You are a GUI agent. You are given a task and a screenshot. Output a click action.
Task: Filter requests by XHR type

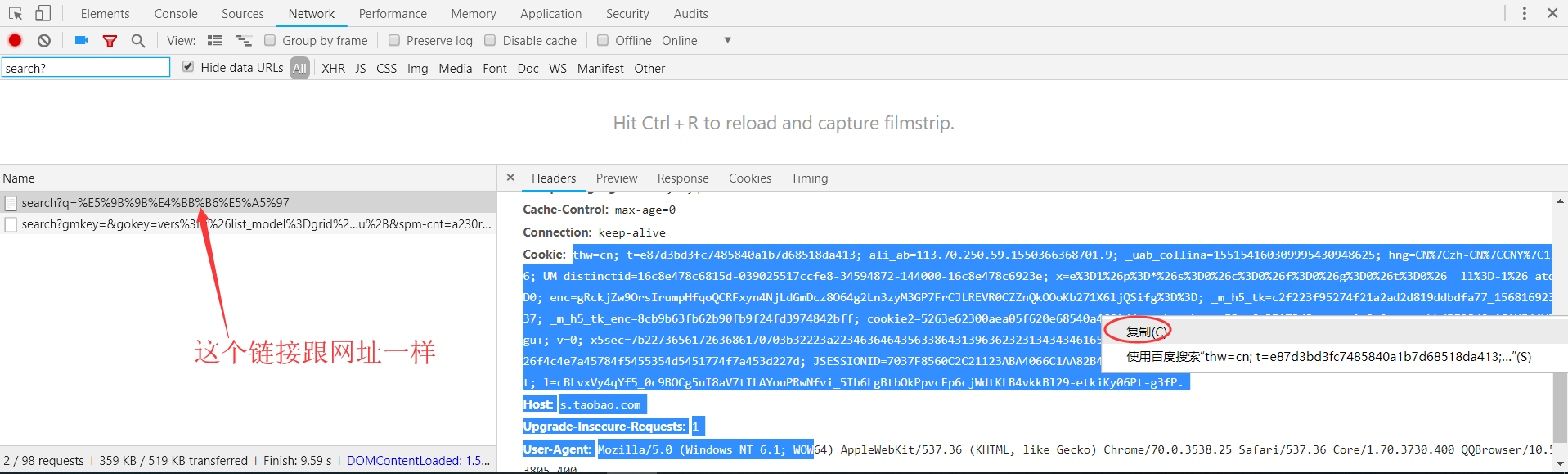[x=333, y=69]
